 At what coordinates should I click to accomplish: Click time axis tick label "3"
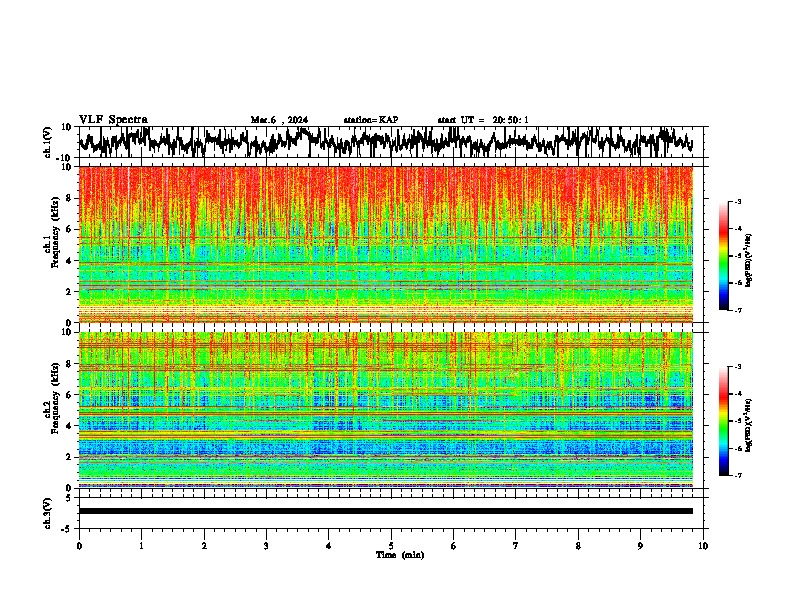[x=266, y=545]
